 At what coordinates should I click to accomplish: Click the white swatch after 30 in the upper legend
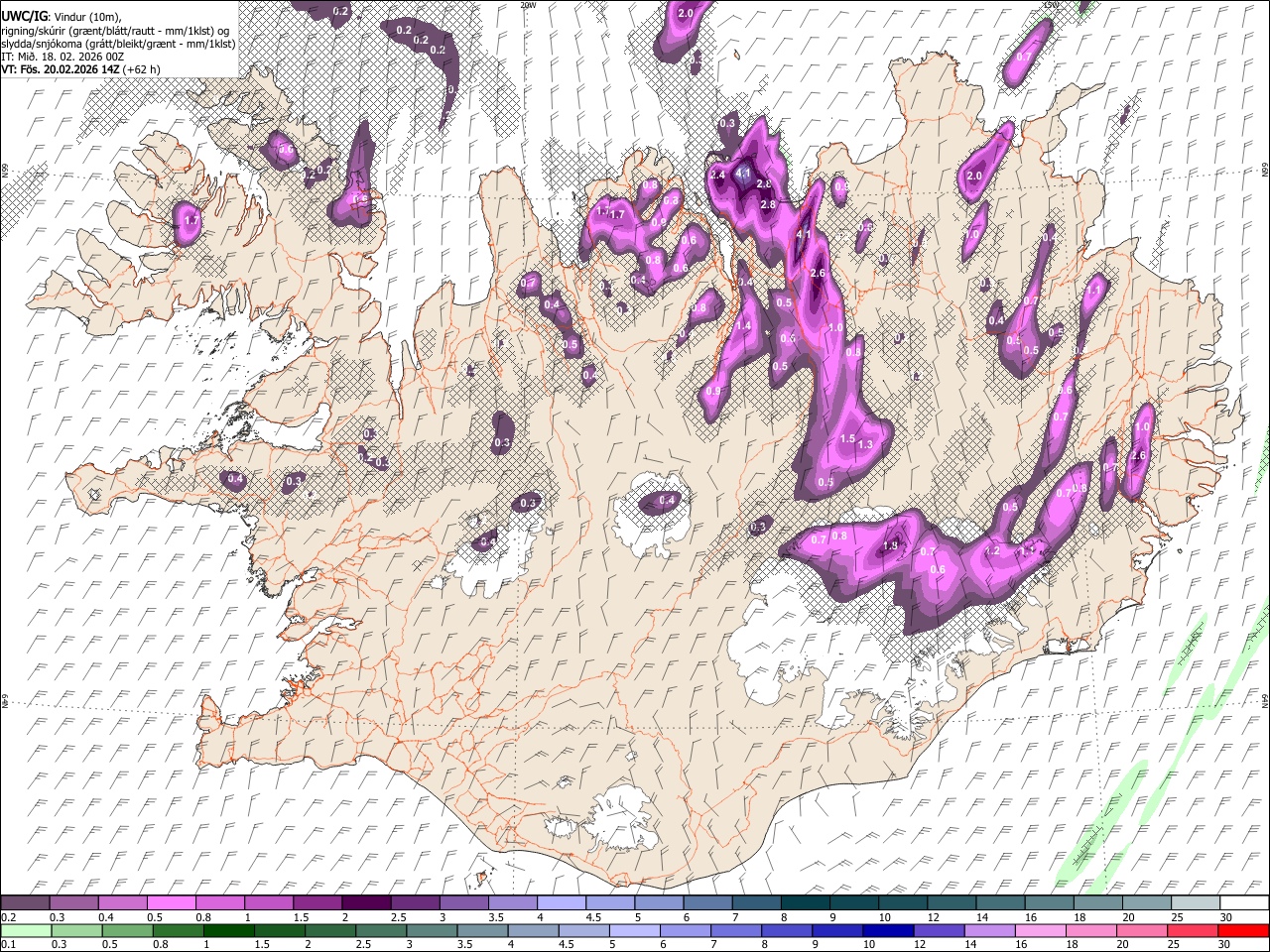(x=1244, y=903)
